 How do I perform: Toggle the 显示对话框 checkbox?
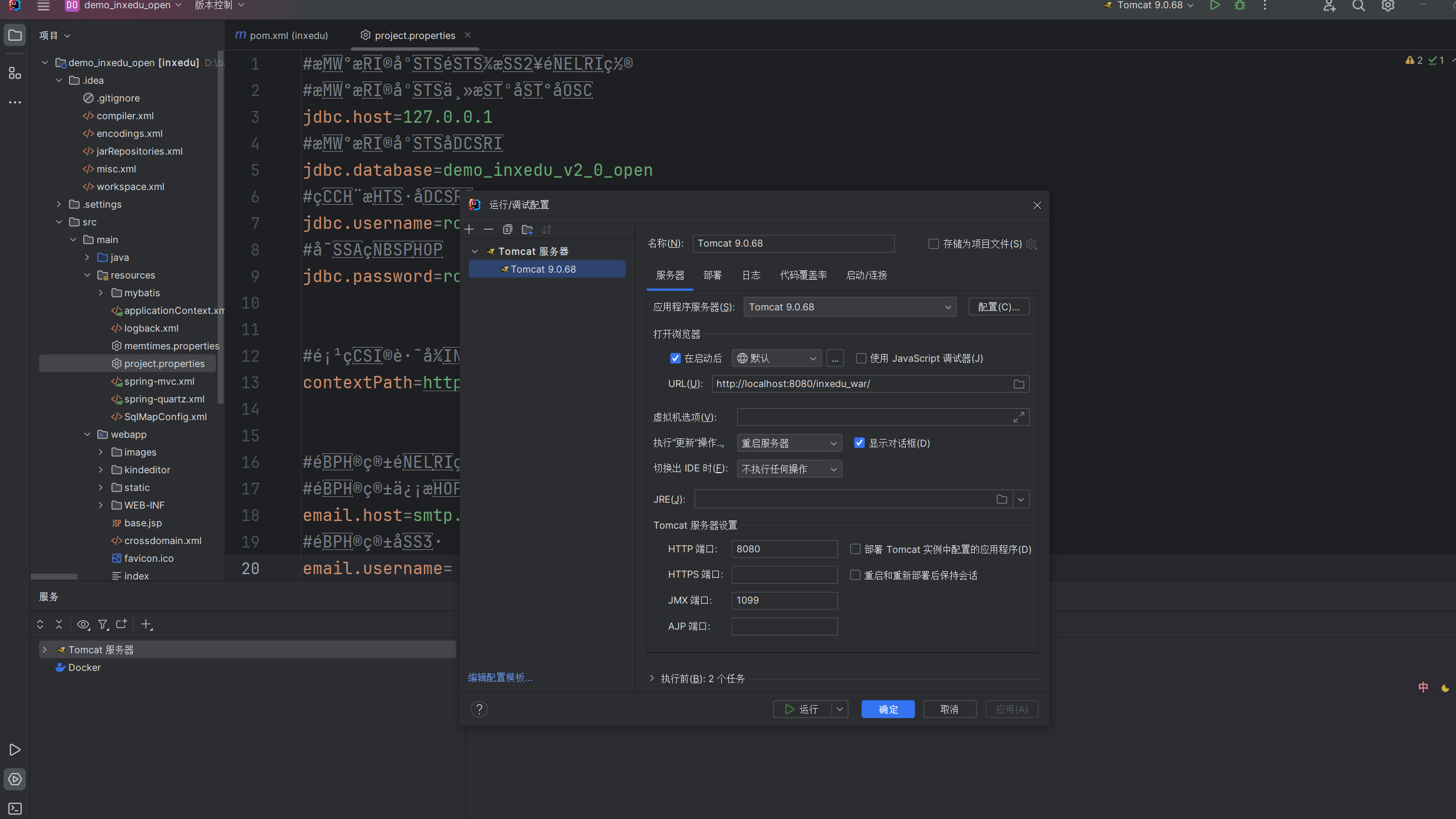860,443
